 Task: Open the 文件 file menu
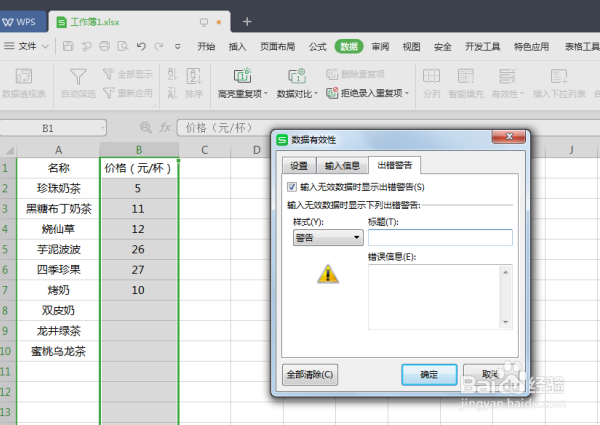click(26, 46)
